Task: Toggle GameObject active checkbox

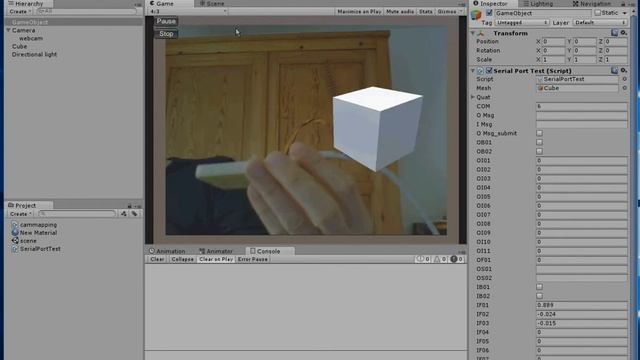Action: tap(489, 13)
